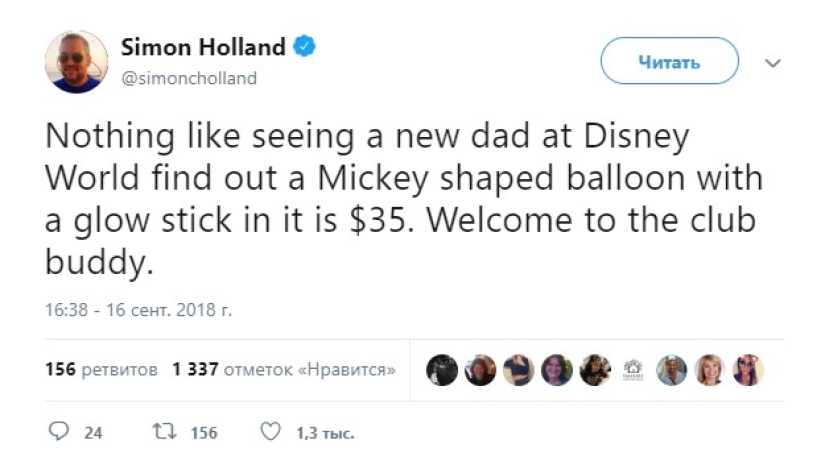Select the man in white cap avatar

(671, 370)
